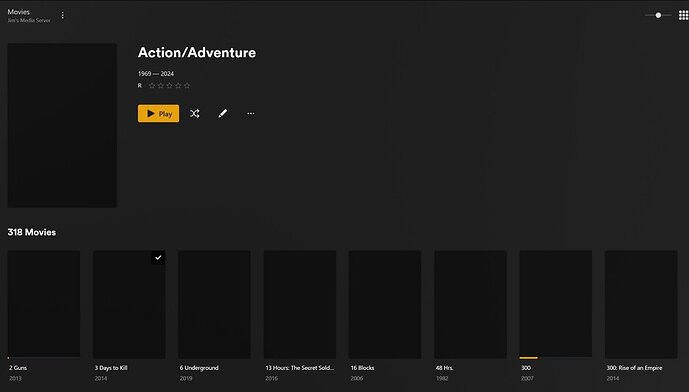689x392 pixels.
Task: Click the 1969 — 2024 date range
Action: click(x=156, y=74)
